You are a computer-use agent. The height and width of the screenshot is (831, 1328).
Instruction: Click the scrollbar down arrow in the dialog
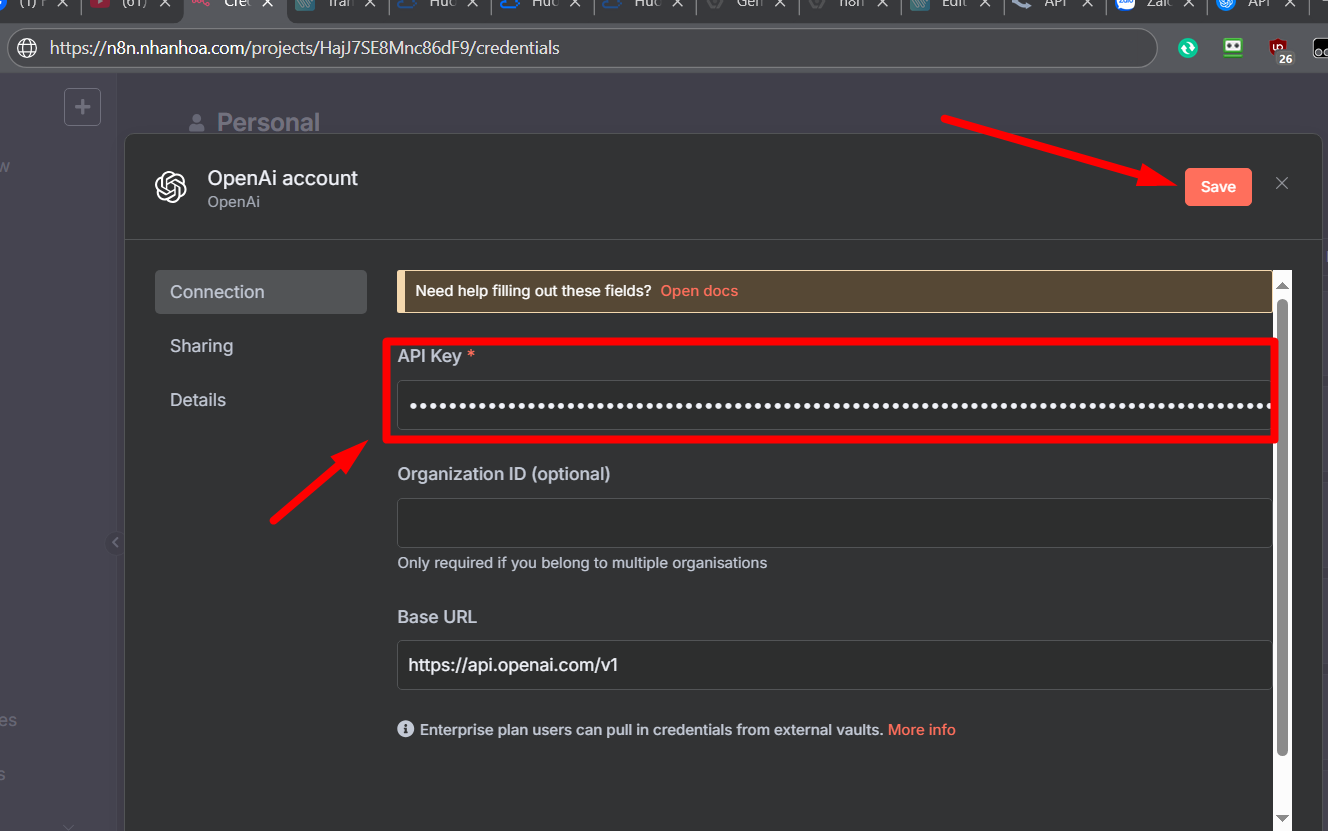pos(1283,819)
